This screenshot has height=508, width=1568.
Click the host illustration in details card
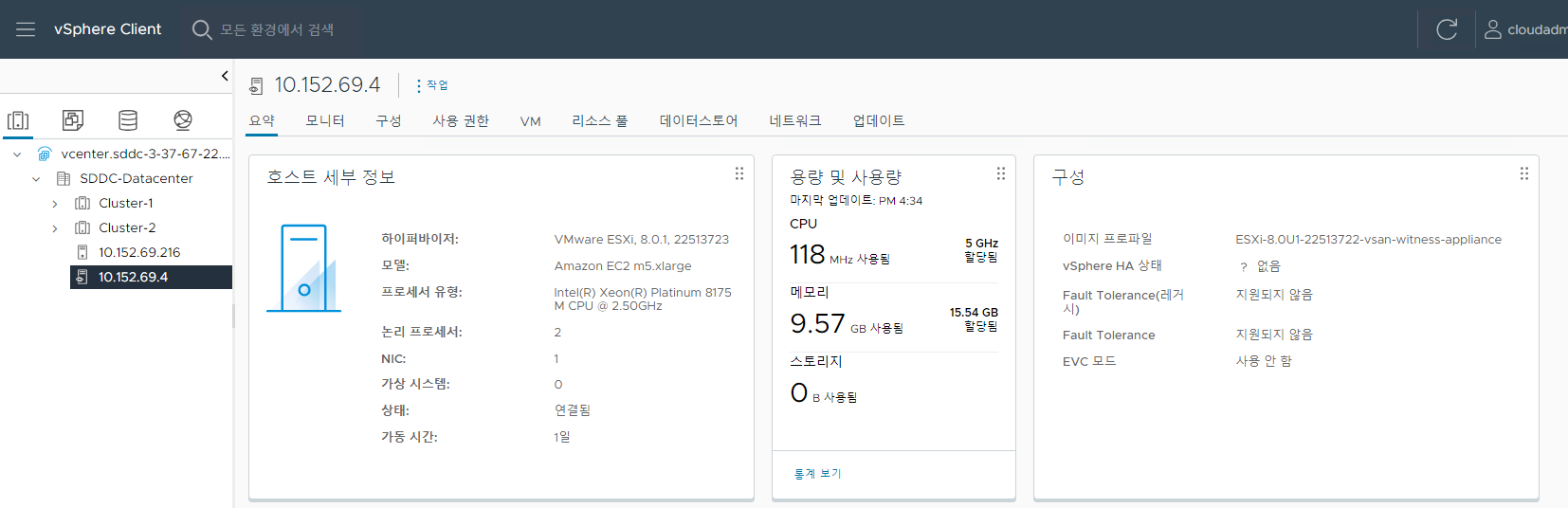click(304, 268)
